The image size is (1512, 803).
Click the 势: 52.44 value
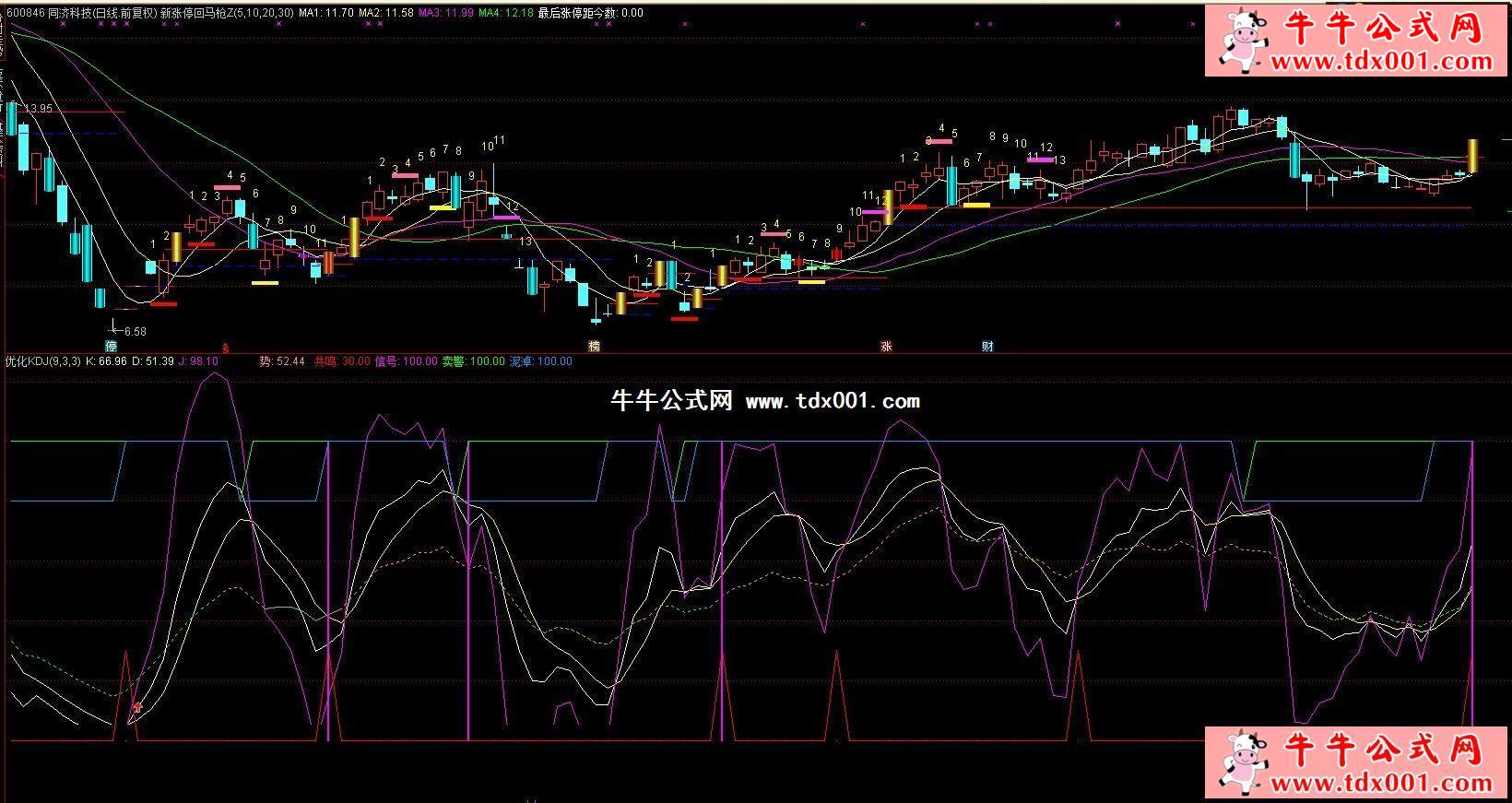tap(282, 361)
